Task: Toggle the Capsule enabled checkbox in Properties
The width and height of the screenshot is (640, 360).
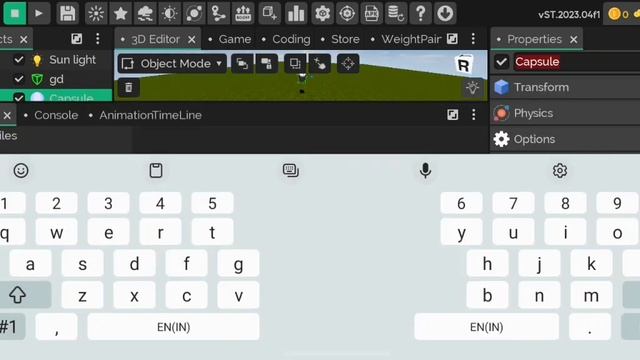Action: click(502, 62)
